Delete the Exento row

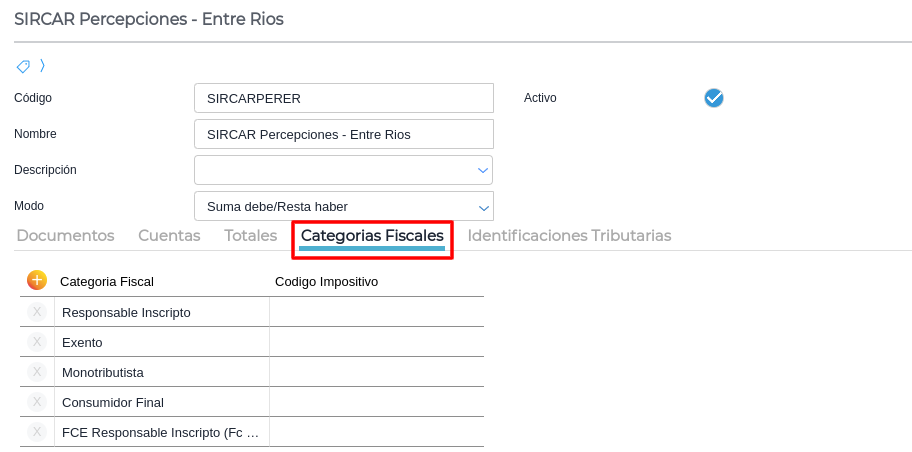[37, 342]
